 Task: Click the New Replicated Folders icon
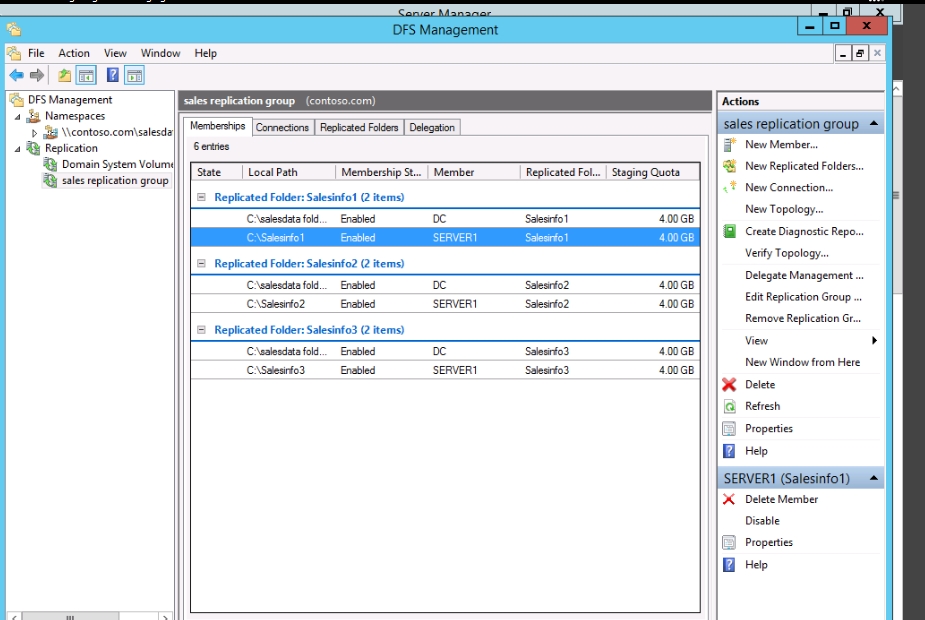729,167
